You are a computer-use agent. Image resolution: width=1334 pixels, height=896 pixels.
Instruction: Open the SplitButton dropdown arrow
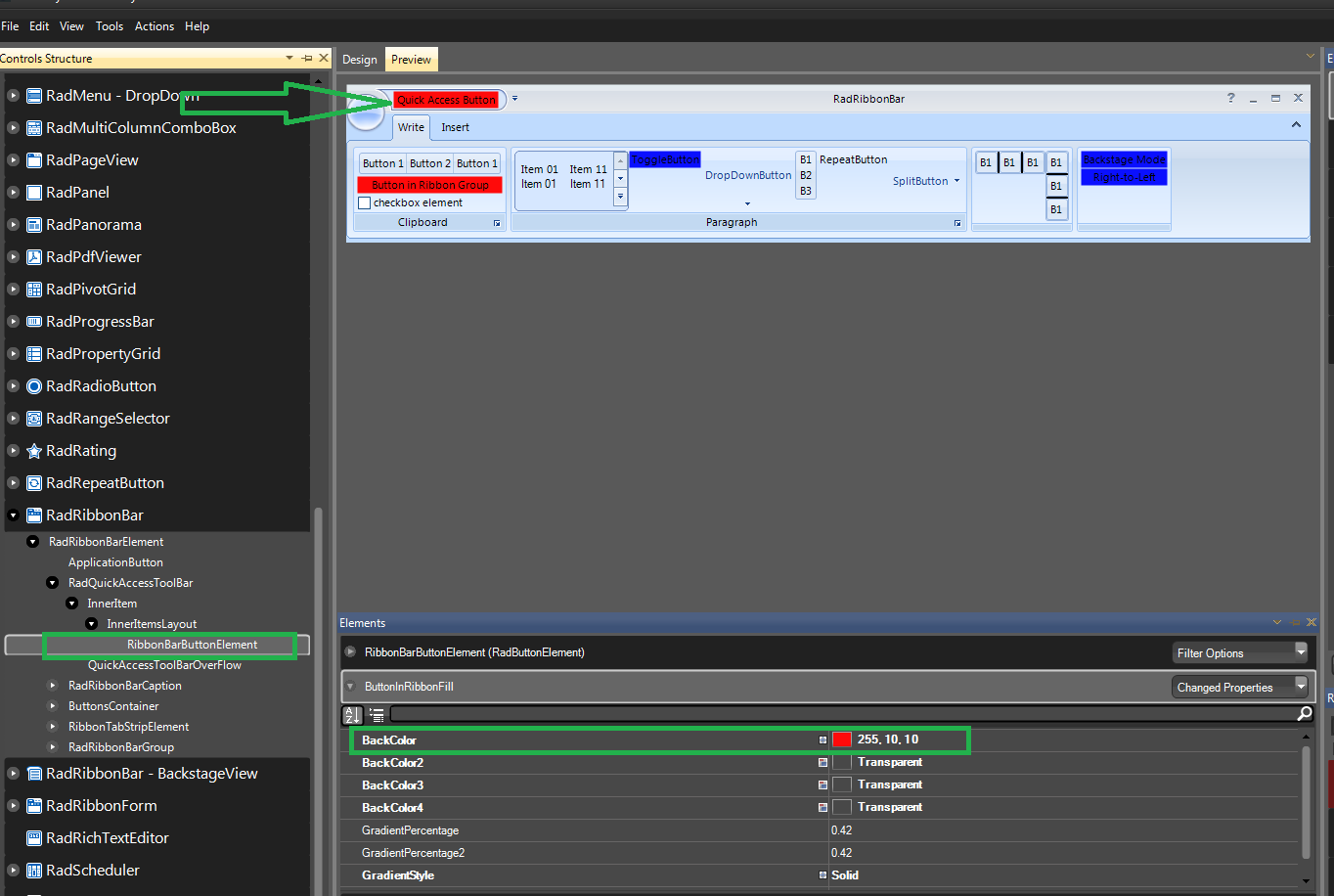click(956, 181)
